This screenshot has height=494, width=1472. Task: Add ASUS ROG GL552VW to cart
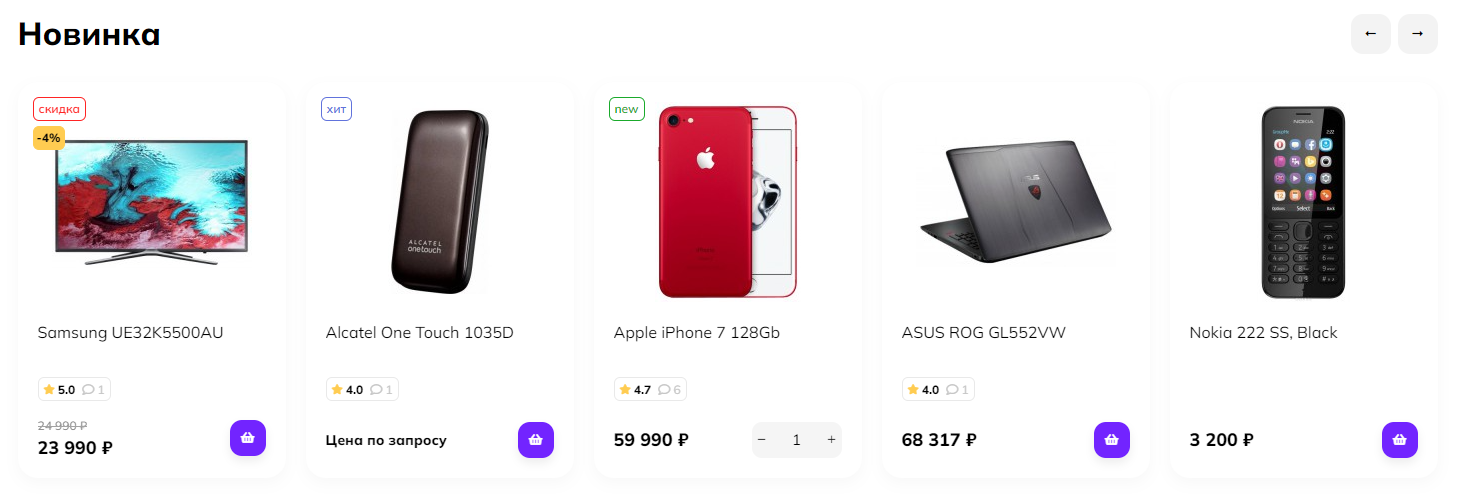[1112, 440]
